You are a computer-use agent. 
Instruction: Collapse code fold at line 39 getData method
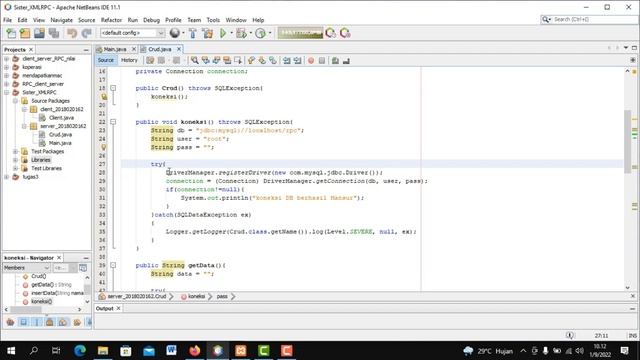pos(113,265)
